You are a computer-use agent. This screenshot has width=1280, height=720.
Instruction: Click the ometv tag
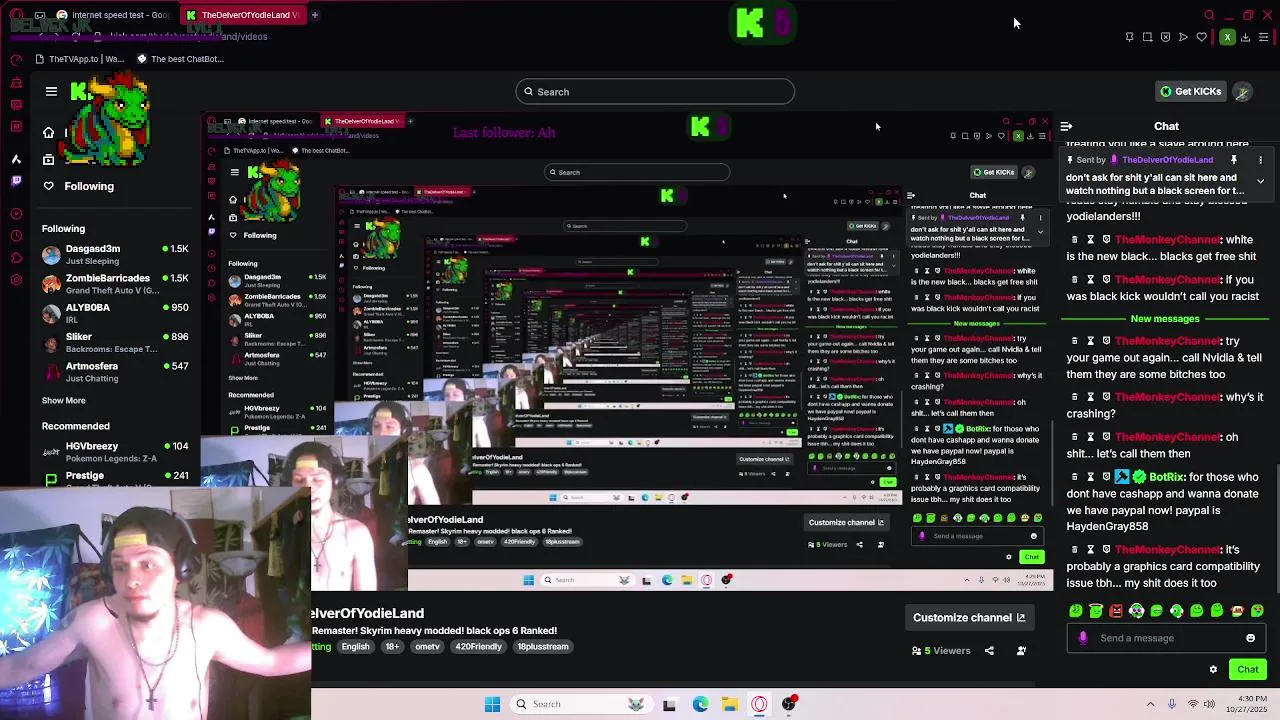[x=427, y=647]
